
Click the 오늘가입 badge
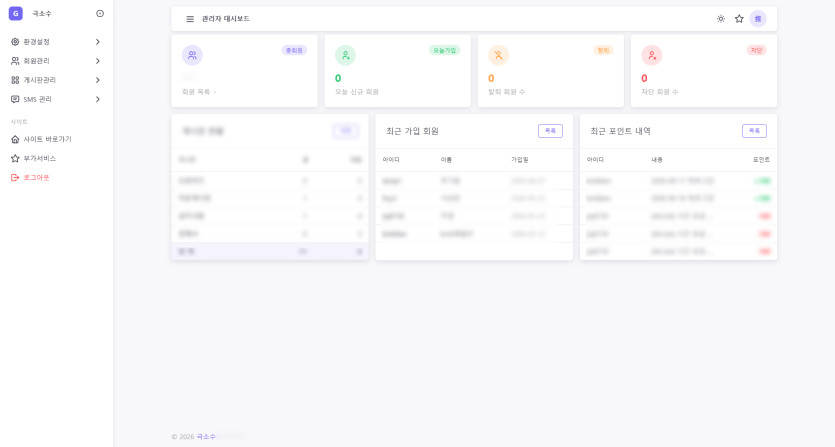(445, 50)
